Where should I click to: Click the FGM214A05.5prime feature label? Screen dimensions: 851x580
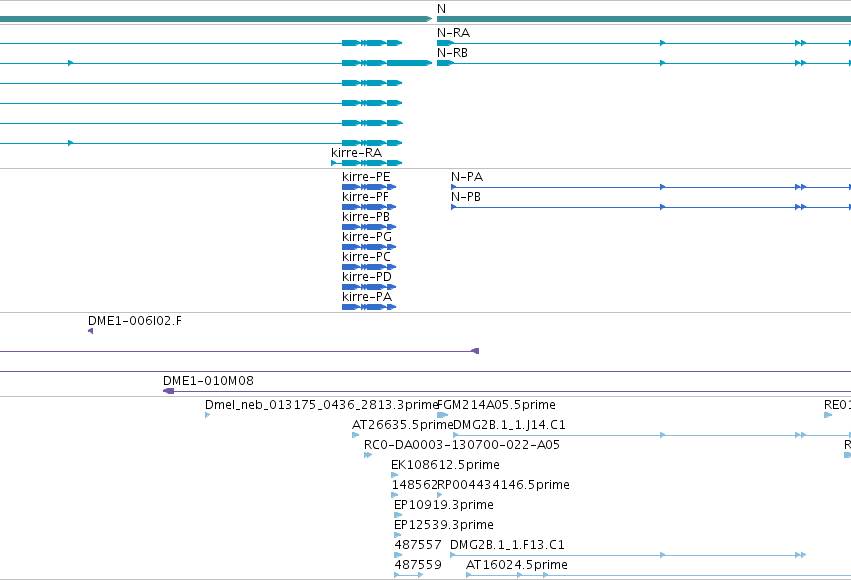(496, 405)
